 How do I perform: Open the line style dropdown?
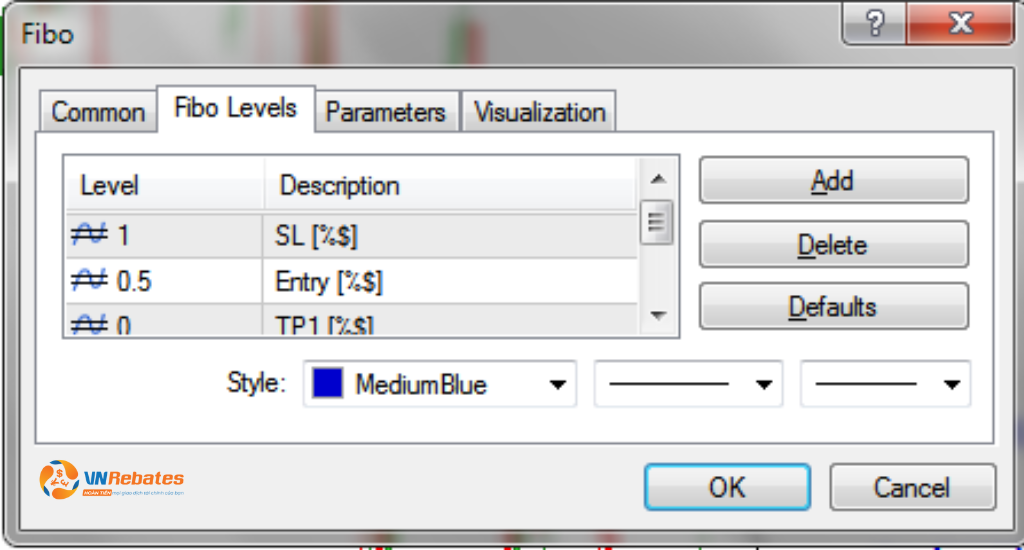coord(688,384)
